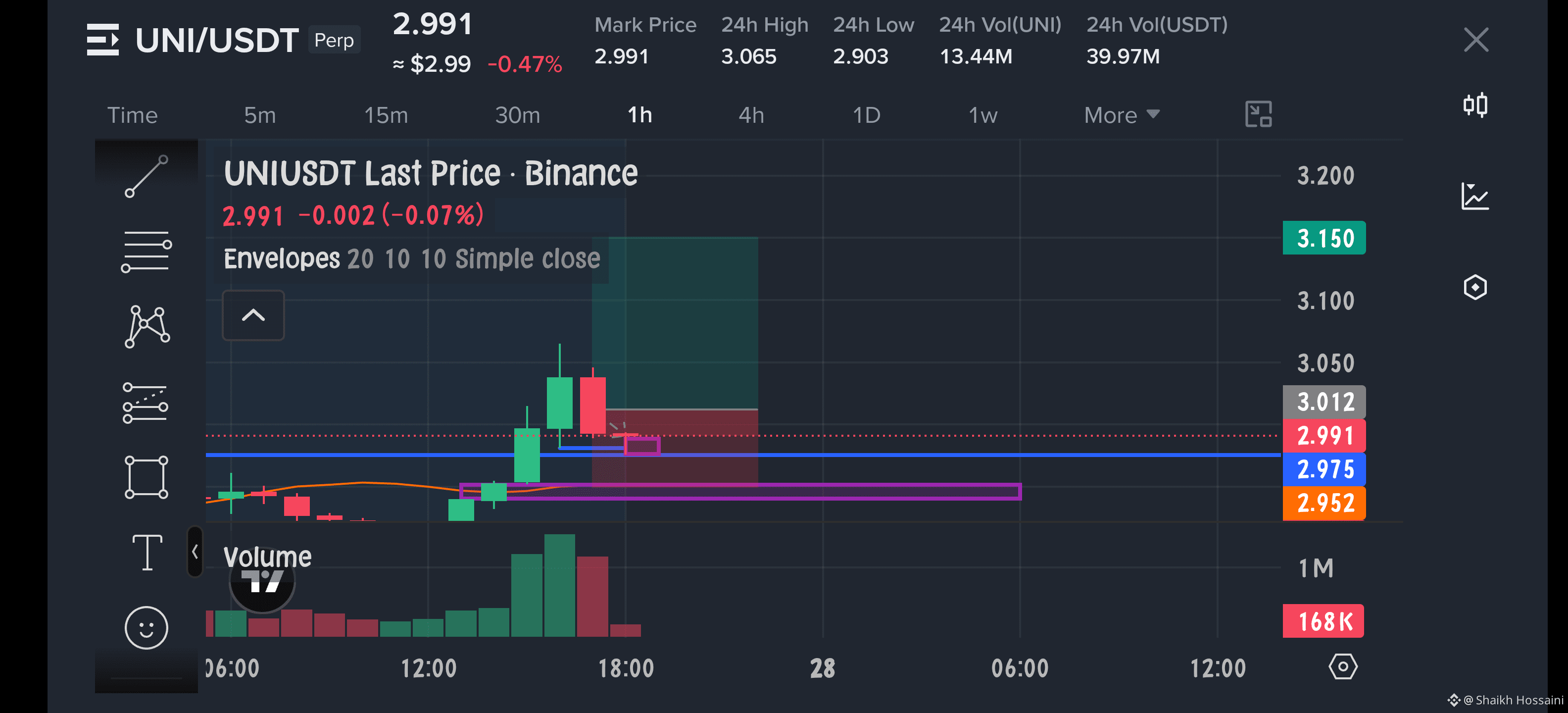Click the 24h Vol(USDT) value 39.97M
This screenshot has width=1568, height=713.
click(1123, 56)
